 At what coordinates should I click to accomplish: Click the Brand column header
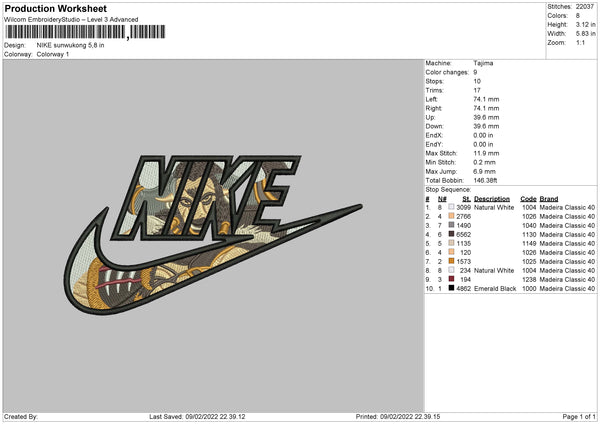click(549, 199)
